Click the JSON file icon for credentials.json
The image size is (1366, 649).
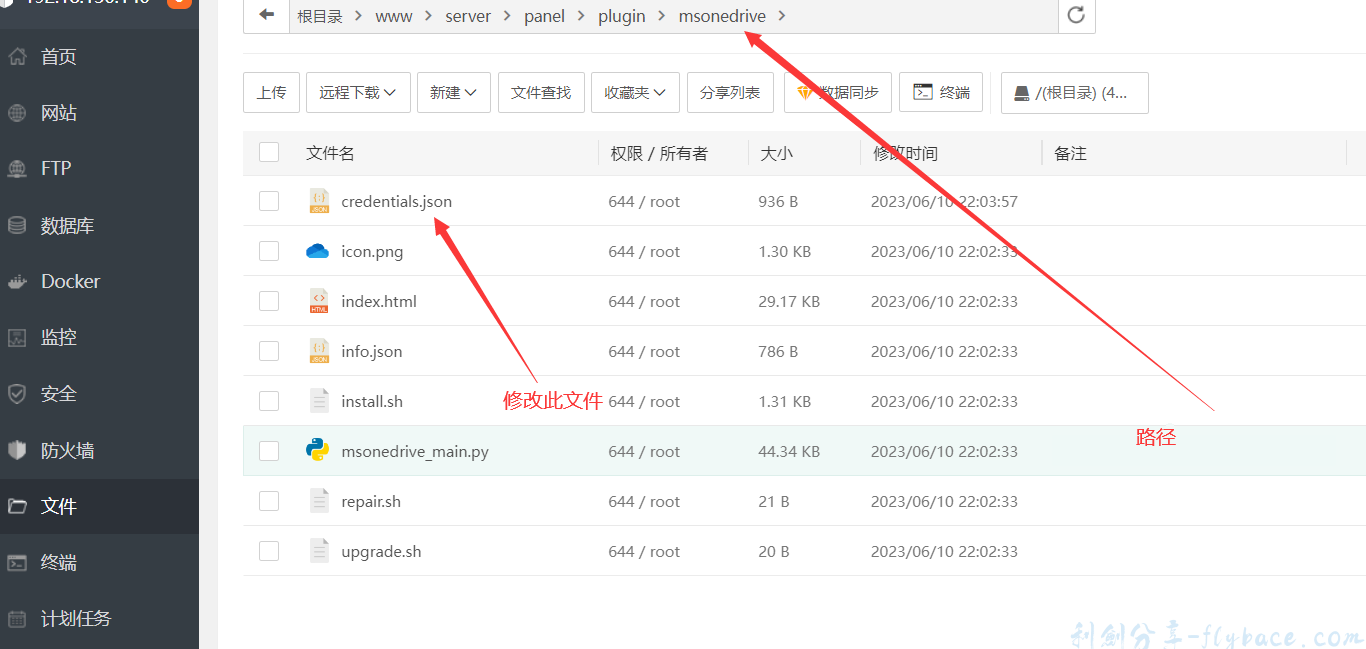(318, 201)
